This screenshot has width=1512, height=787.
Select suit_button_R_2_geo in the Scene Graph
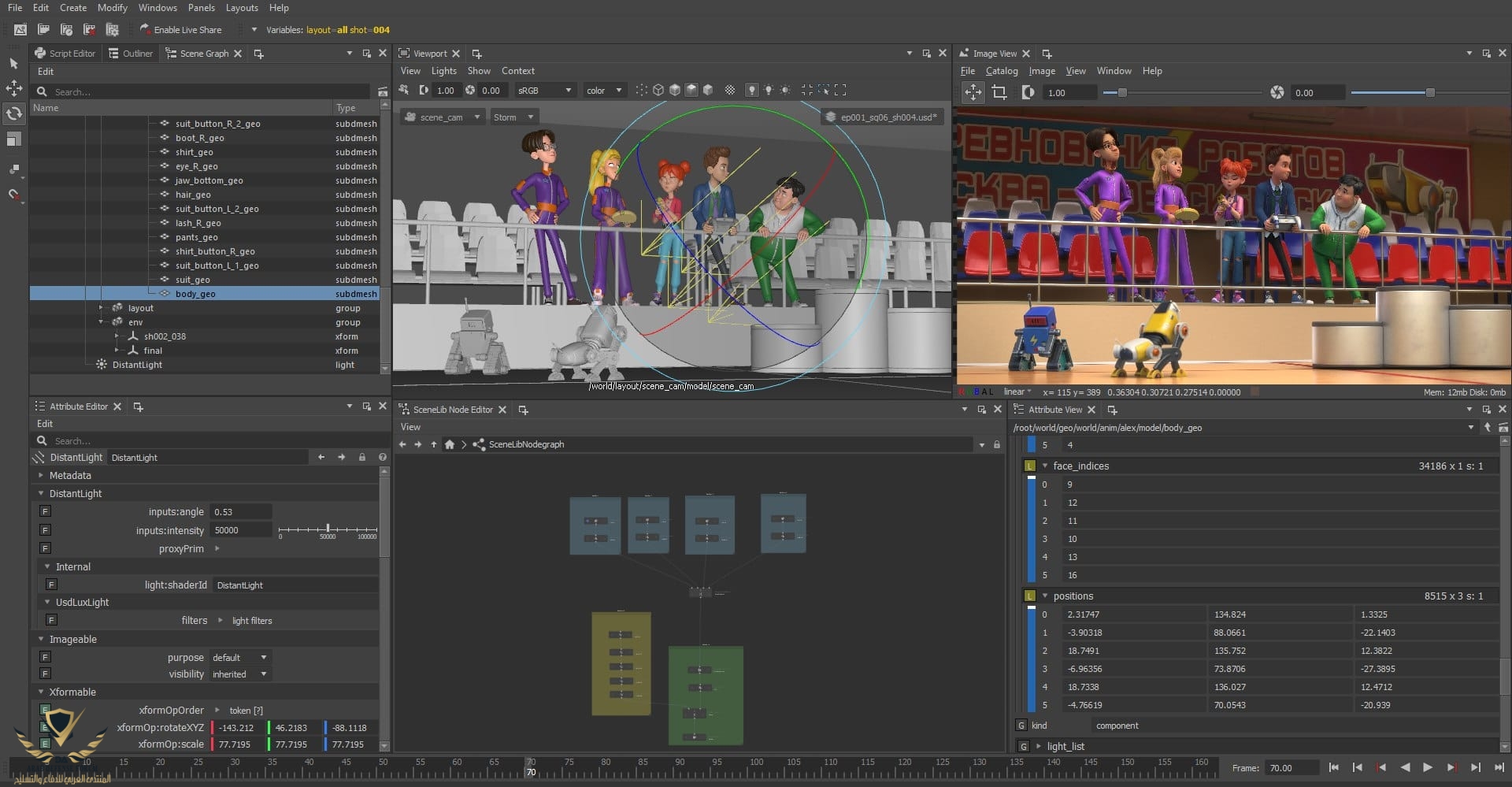pos(217,124)
